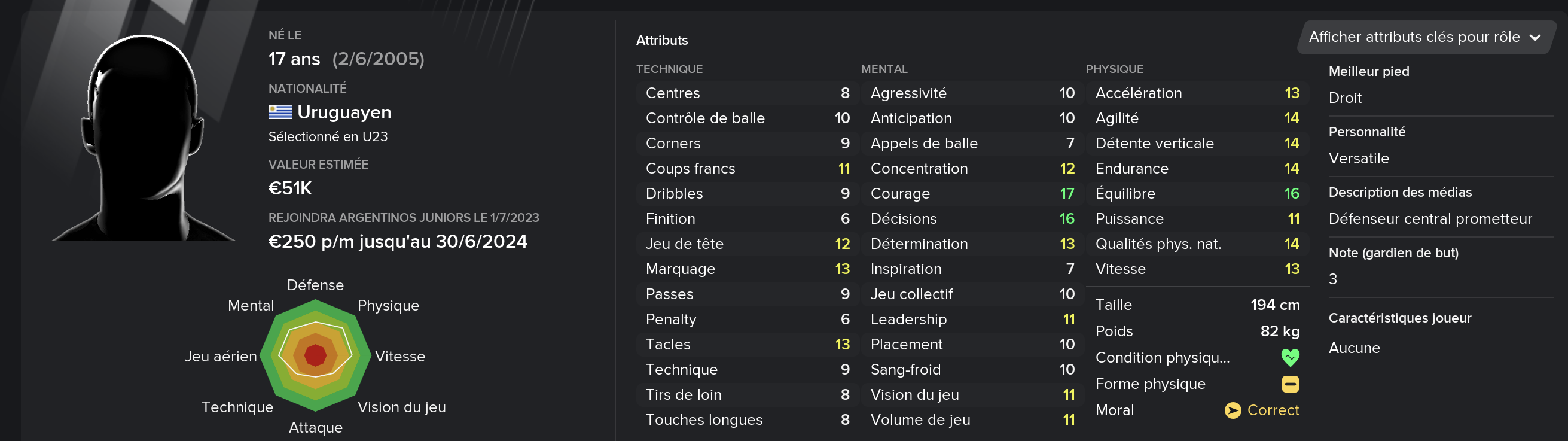
Task: Click the player silhouette portrait
Action: pyautogui.click(x=144, y=137)
